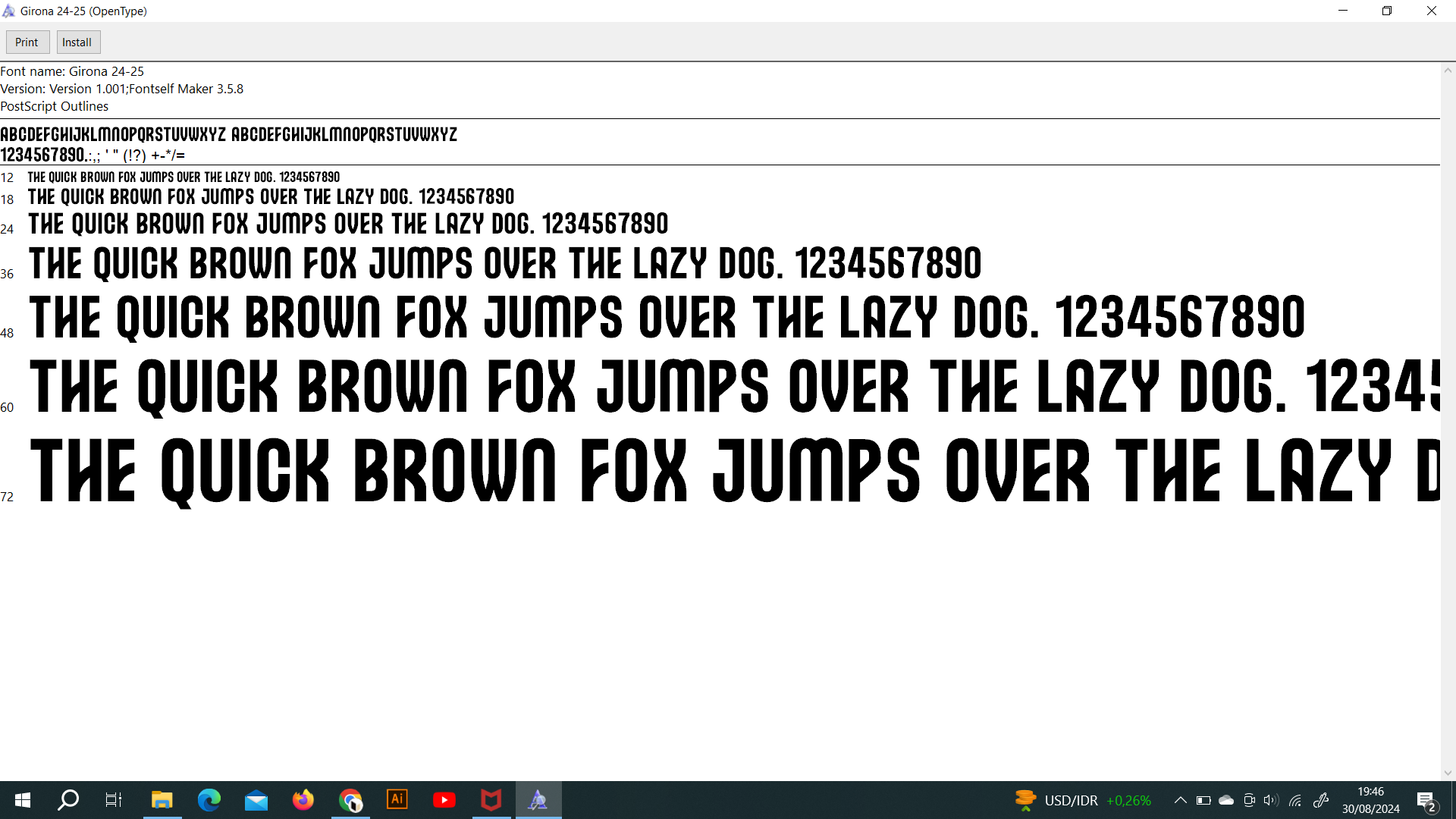Open Microsoft Edge from the taskbar

coord(209,799)
